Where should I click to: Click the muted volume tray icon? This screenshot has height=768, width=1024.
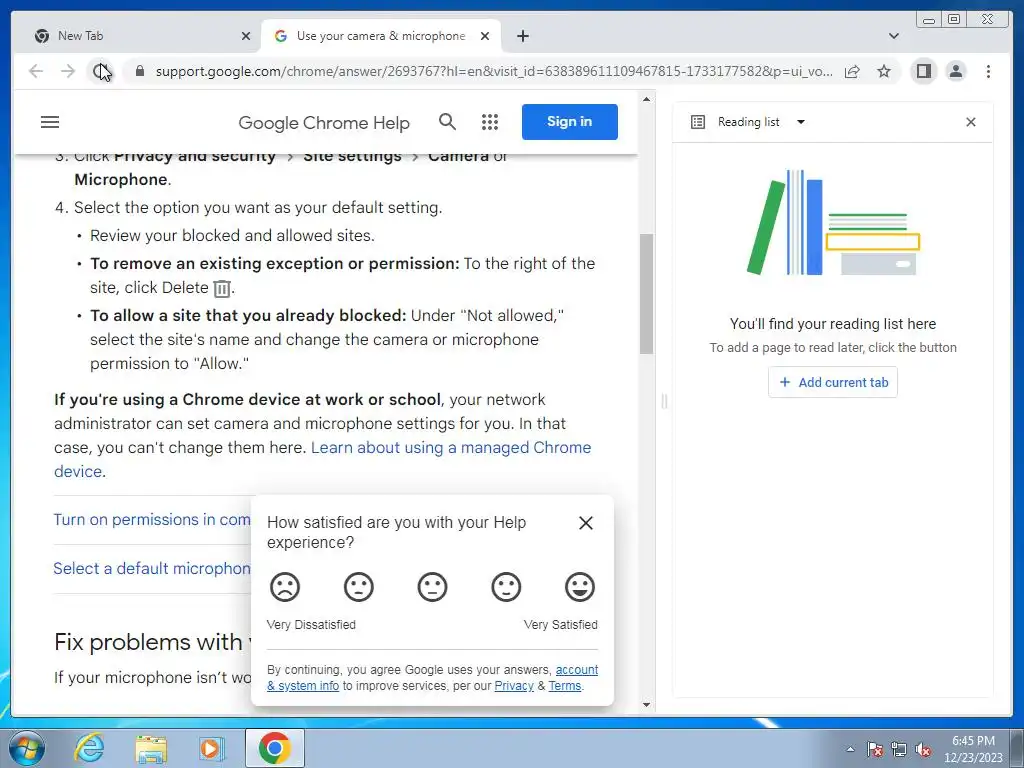tap(923, 749)
